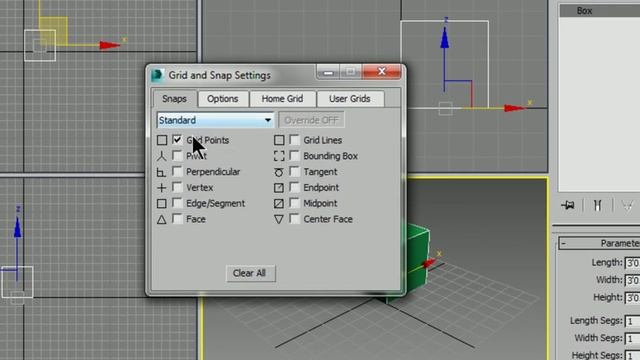Click the Midpoint snap icon

click(x=279, y=203)
